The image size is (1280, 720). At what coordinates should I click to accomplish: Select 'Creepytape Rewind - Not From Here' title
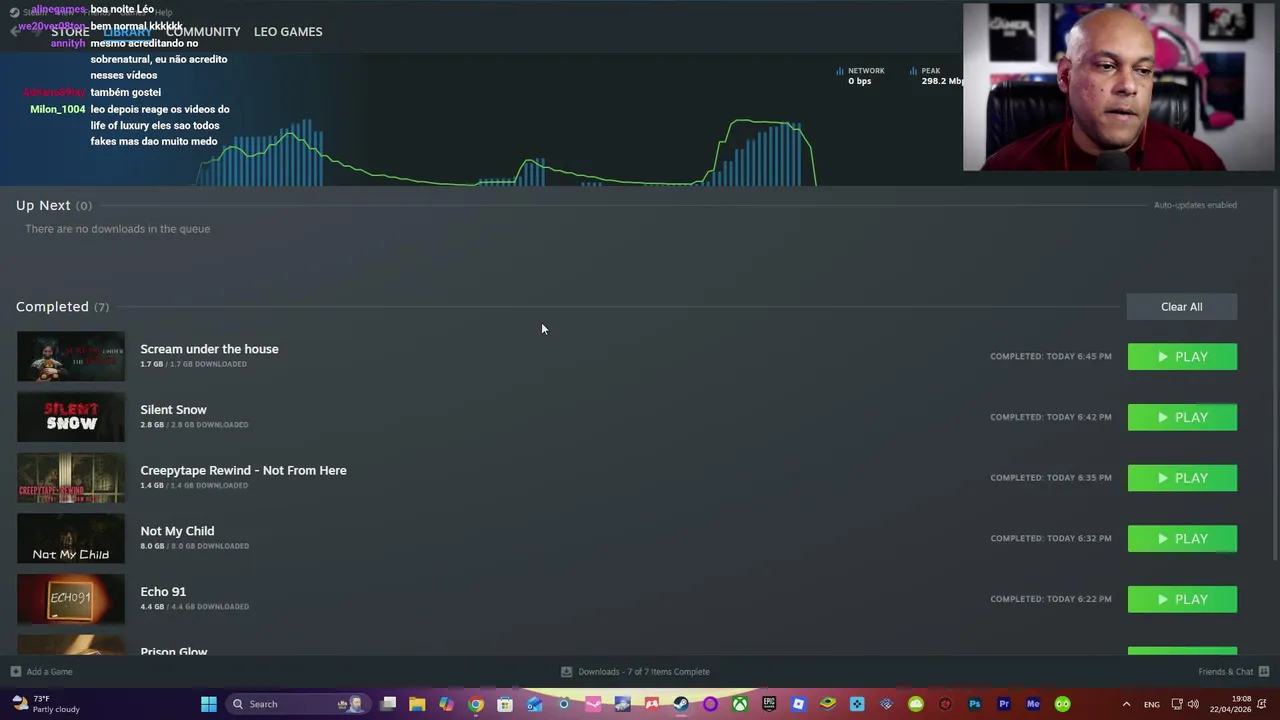[243, 470]
